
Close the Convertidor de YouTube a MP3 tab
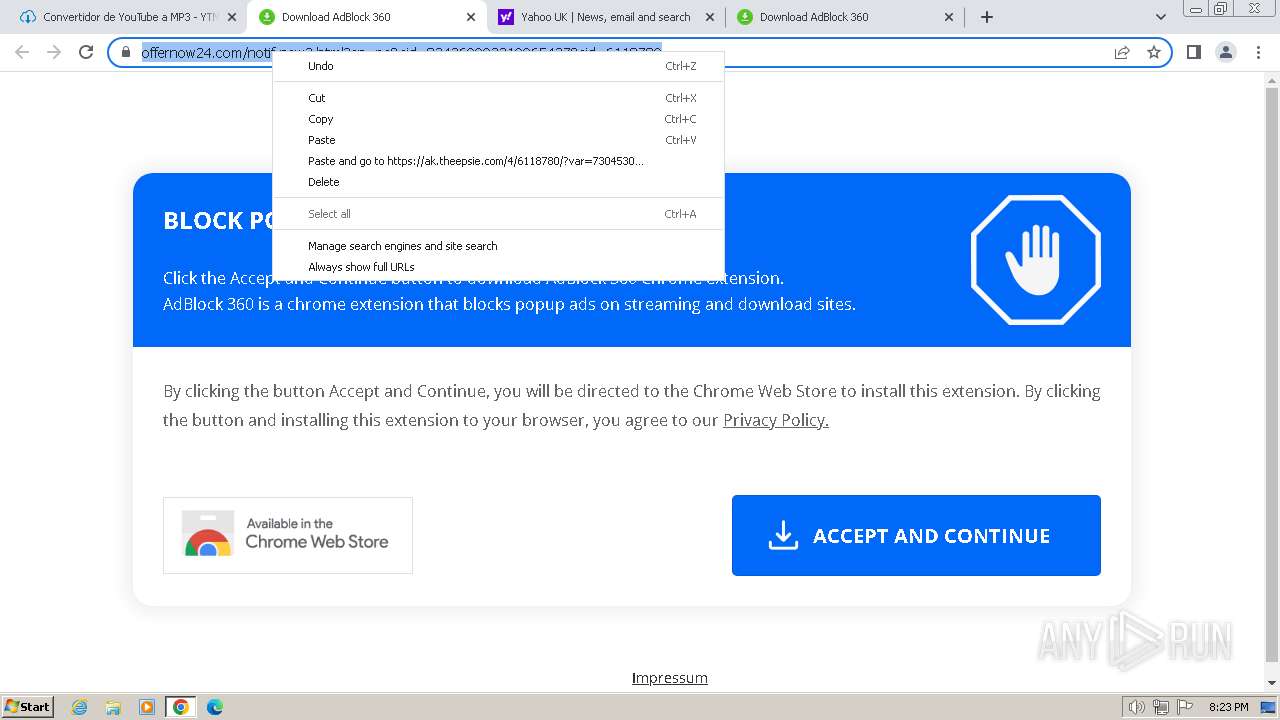[232, 17]
